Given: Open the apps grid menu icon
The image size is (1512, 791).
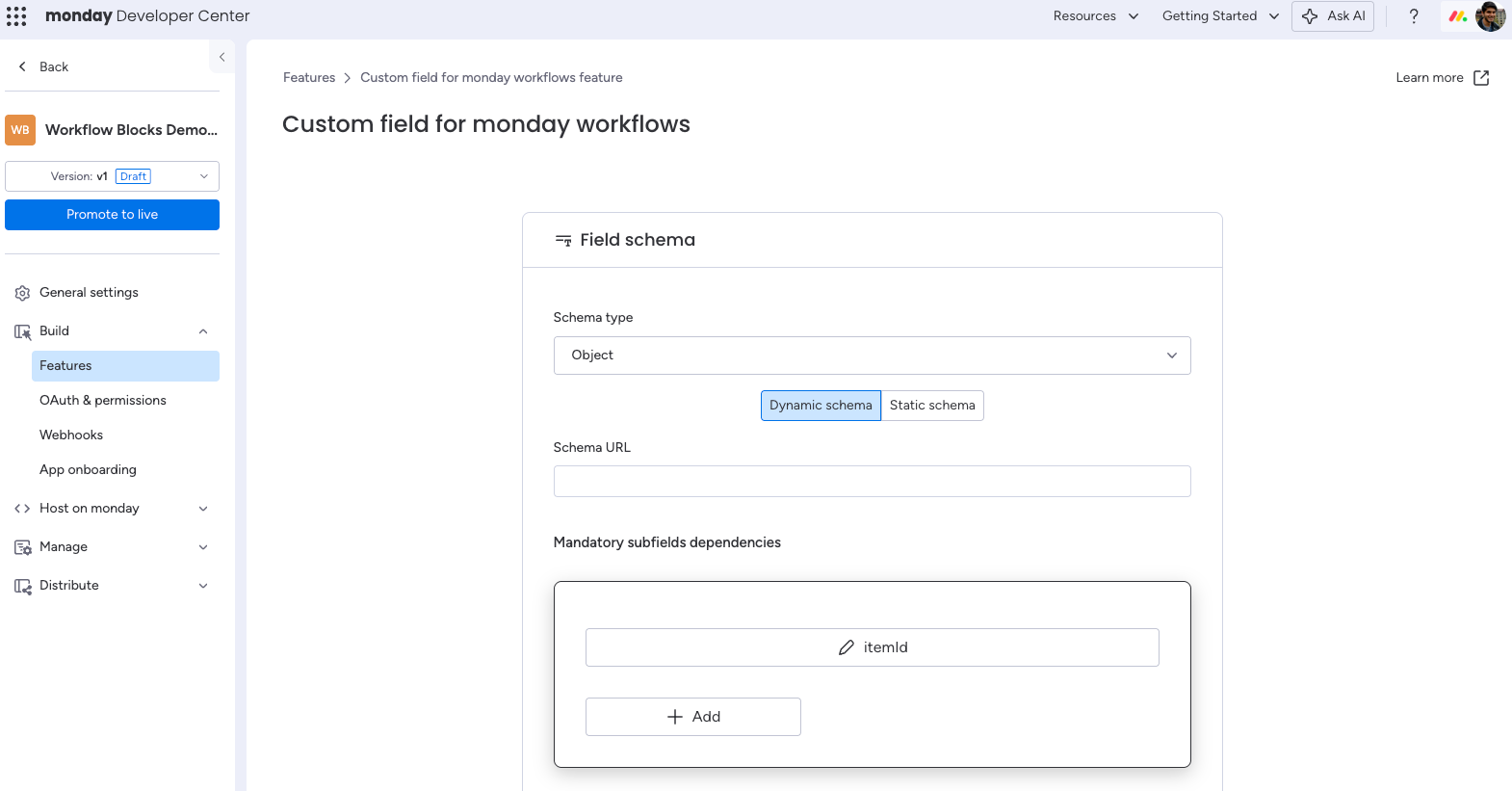Looking at the screenshot, I should point(16,16).
